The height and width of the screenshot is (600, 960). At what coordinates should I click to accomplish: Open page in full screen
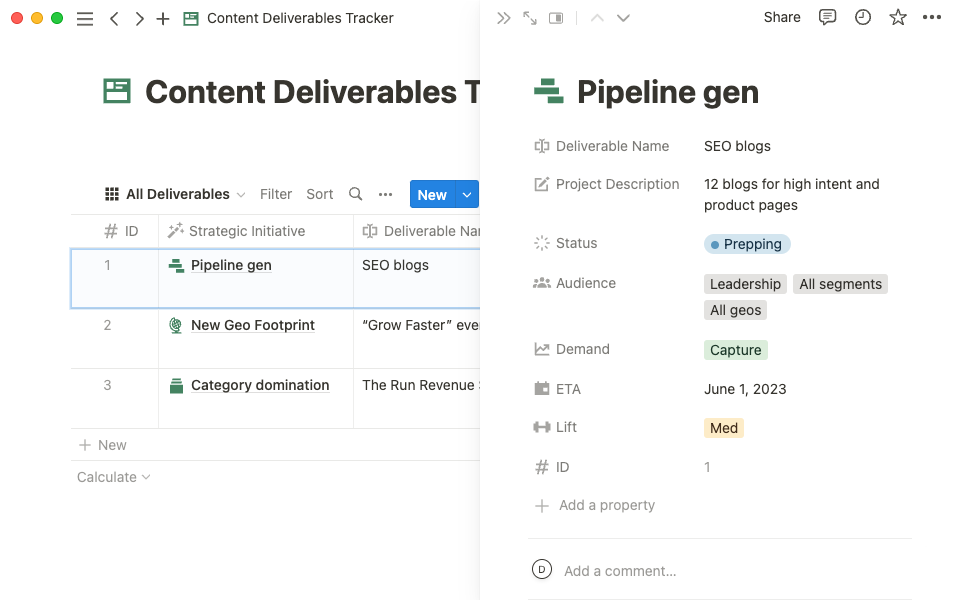[x=530, y=18]
